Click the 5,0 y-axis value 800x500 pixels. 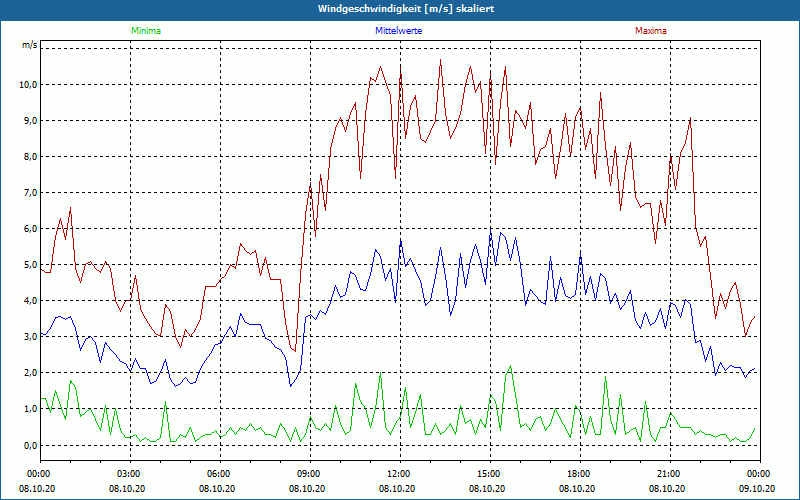[x=30, y=265]
